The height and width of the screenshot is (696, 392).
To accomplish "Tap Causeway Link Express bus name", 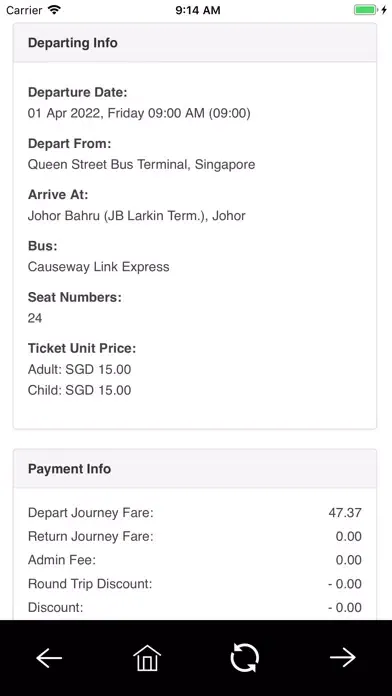I will pos(98,267).
